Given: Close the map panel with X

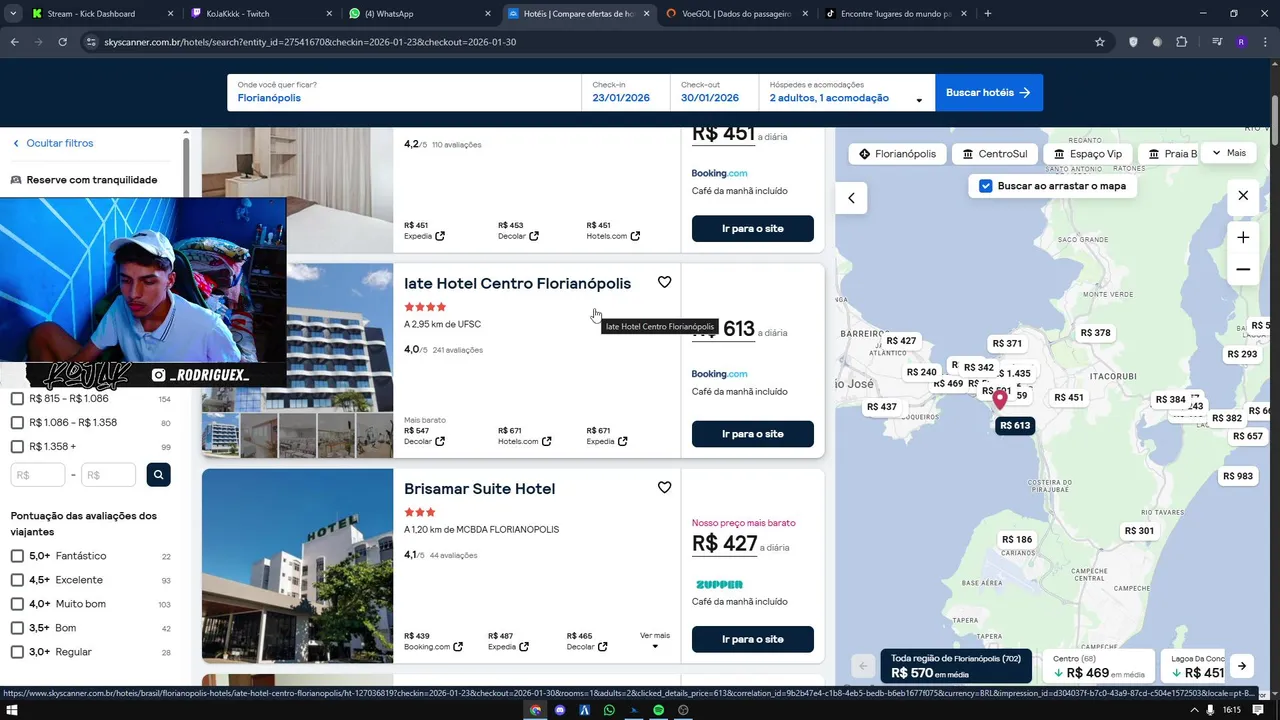Looking at the screenshot, I should [x=1243, y=196].
